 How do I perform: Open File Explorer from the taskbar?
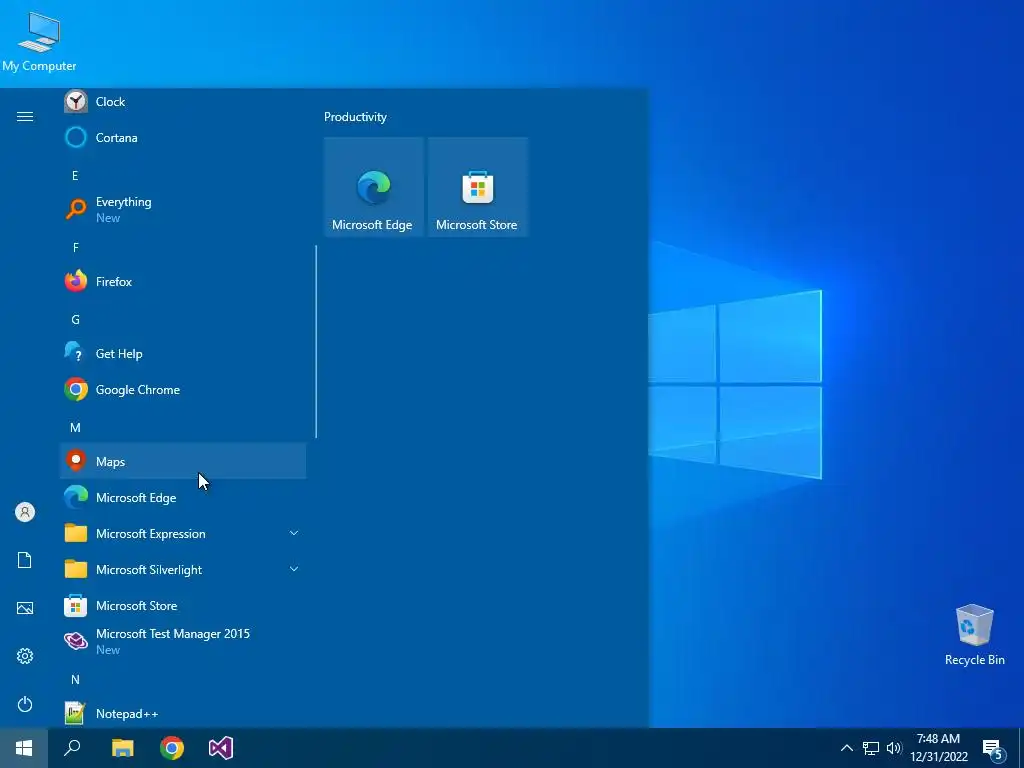[x=122, y=748]
